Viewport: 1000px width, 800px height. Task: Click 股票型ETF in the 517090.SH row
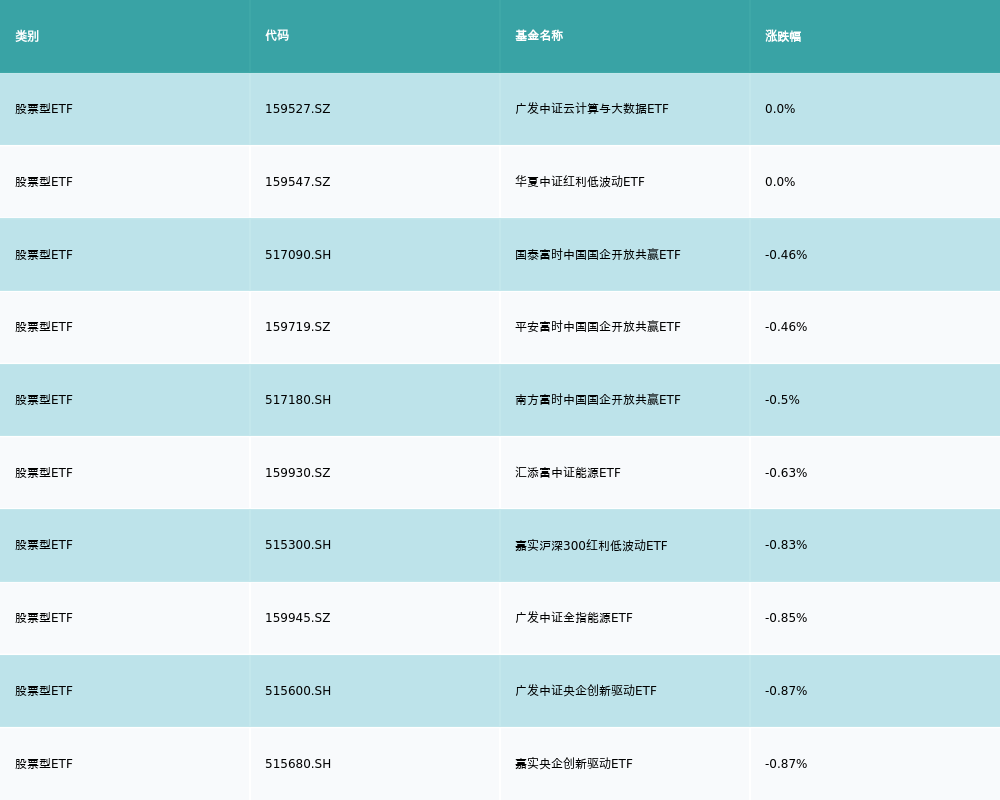[44, 255]
